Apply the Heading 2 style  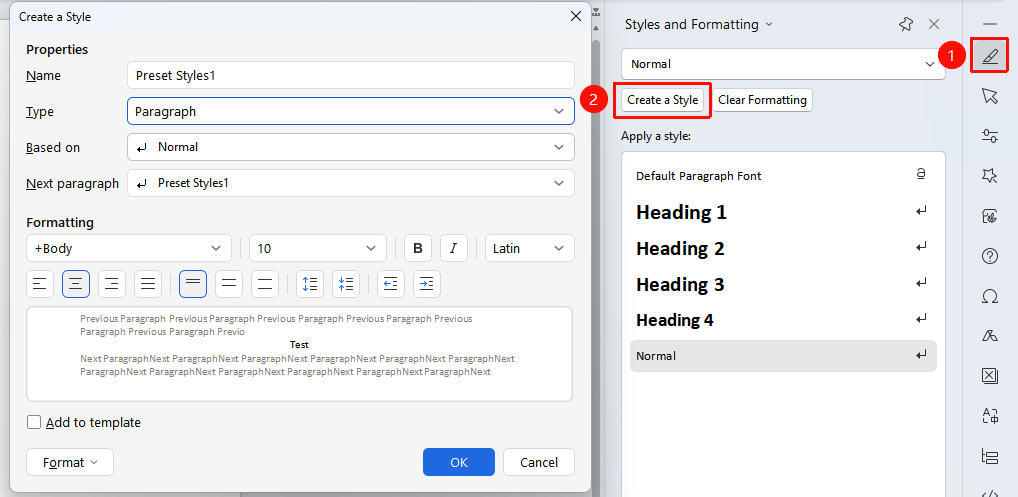tap(783, 248)
